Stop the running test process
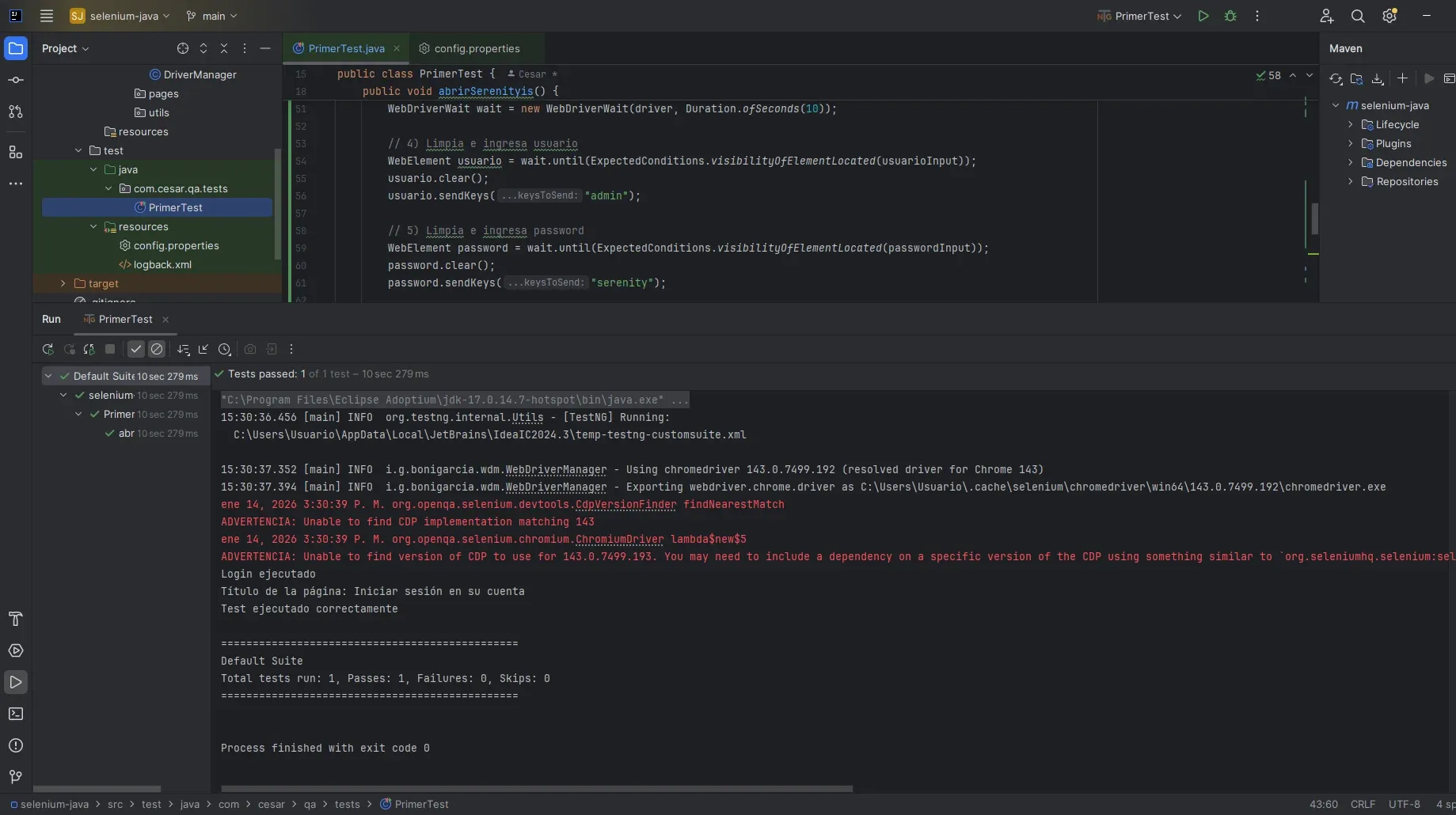 110,349
